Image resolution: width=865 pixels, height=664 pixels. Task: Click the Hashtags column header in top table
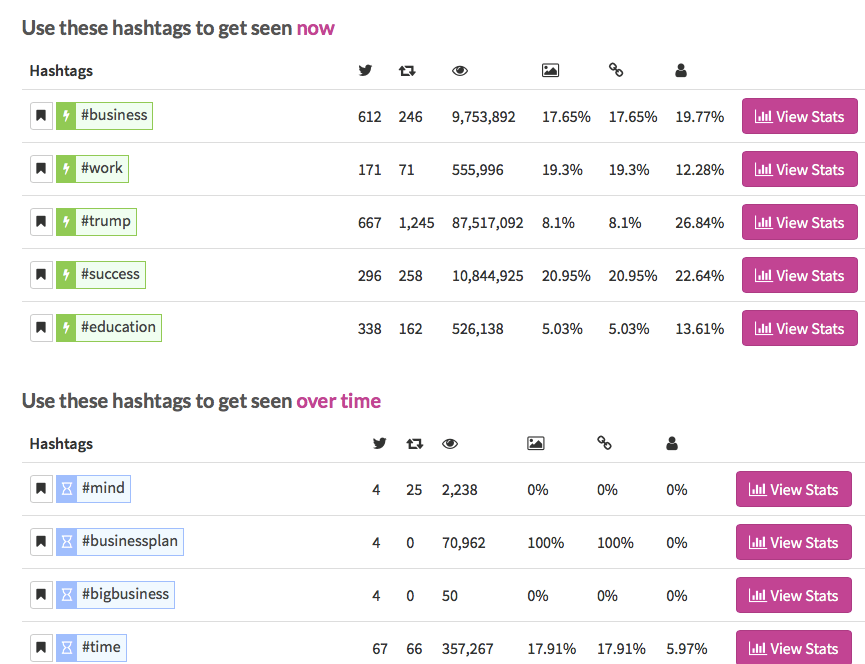click(61, 71)
